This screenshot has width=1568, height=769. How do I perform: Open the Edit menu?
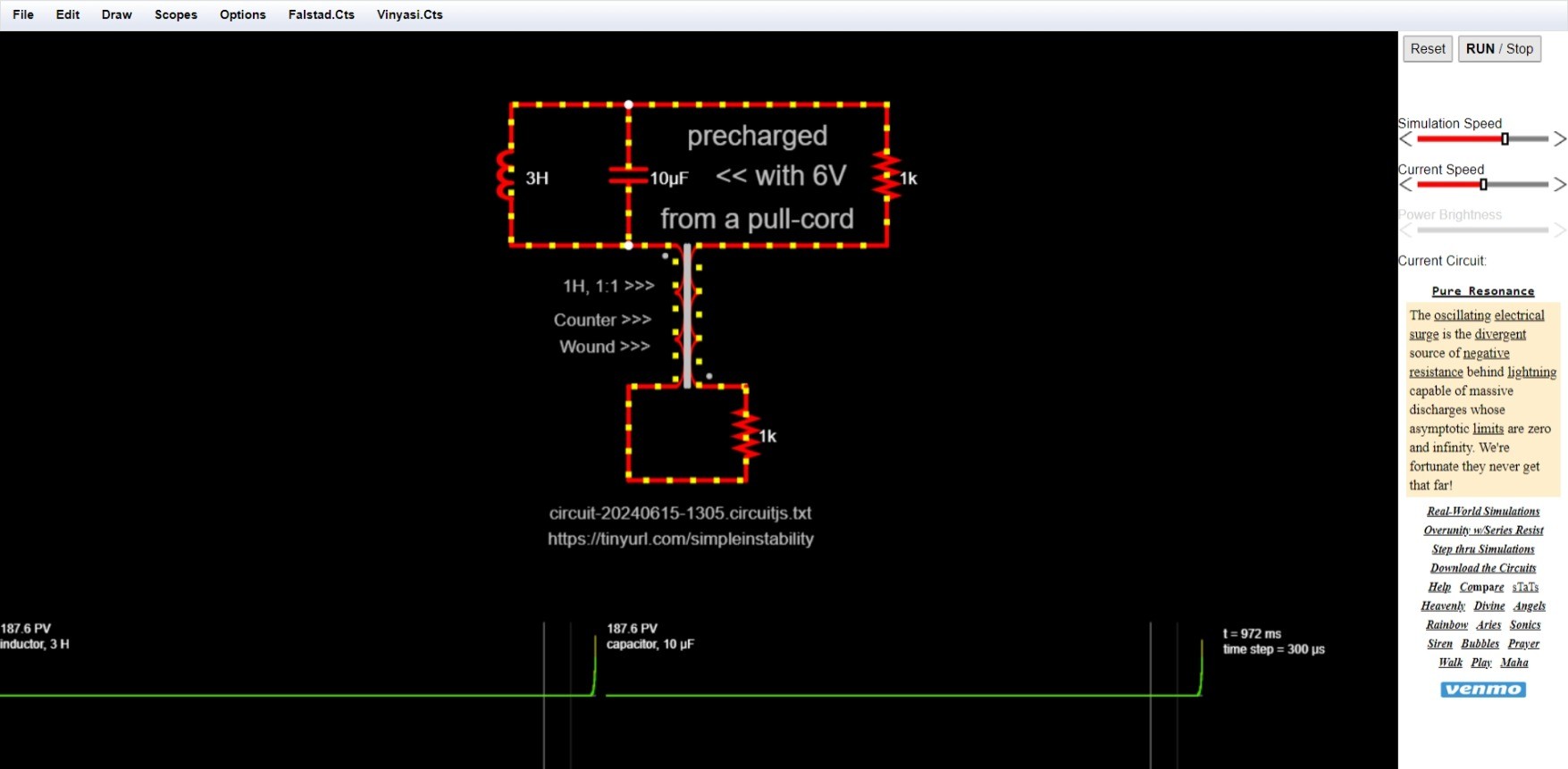[x=68, y=14]
